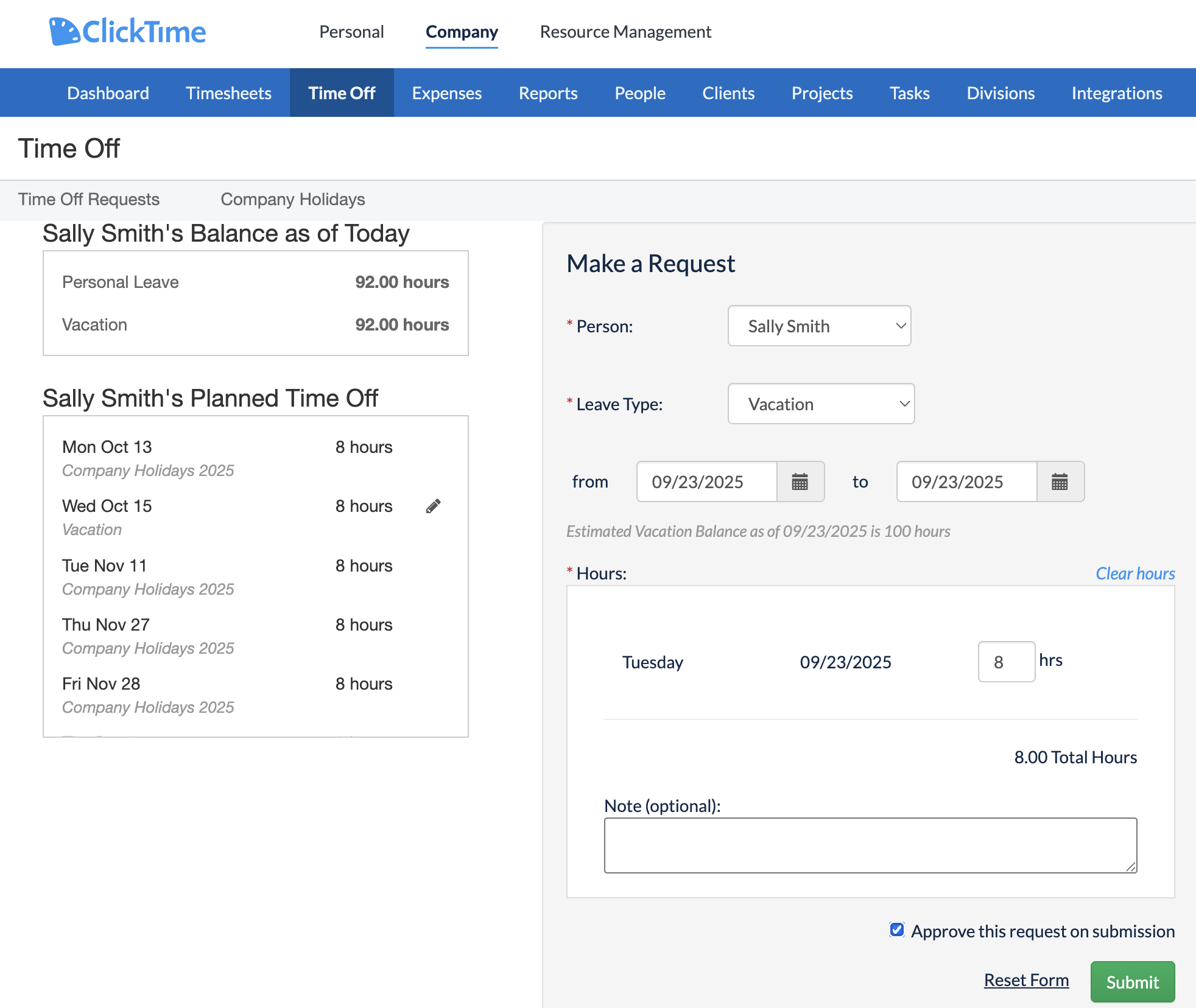Go to the People tab
This screenshot has width=1196, height=1008.
pyautogui.click(x=640, y=93)
